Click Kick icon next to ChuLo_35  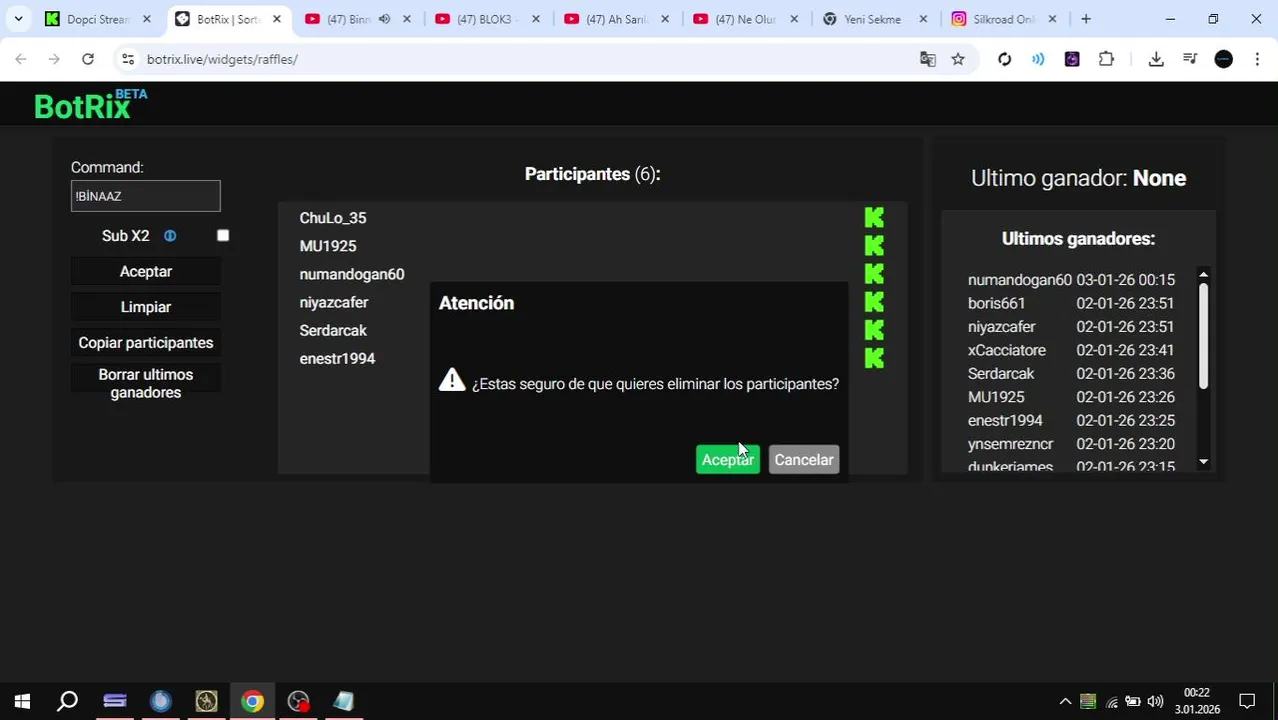point(874,218)
